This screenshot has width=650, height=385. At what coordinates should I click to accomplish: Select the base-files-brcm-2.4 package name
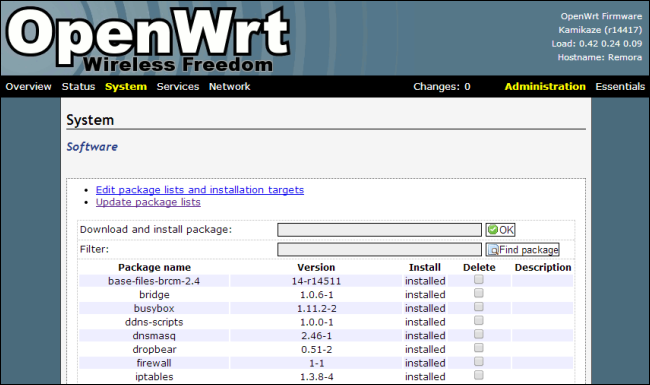[x=154, y=281]
